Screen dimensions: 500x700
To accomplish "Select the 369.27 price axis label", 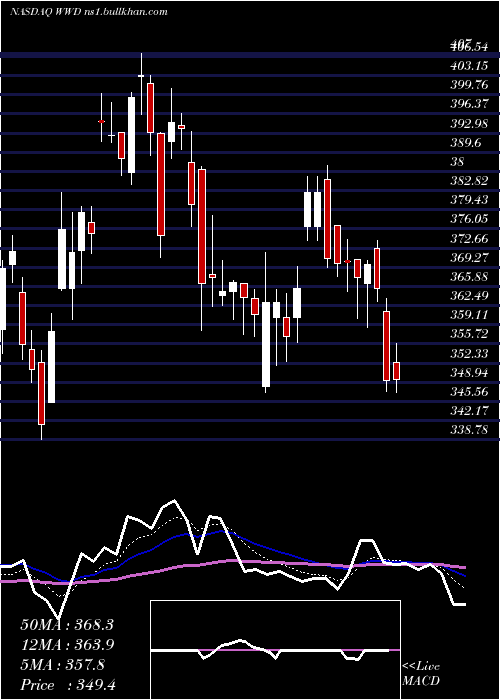I will tap(469, 257).
